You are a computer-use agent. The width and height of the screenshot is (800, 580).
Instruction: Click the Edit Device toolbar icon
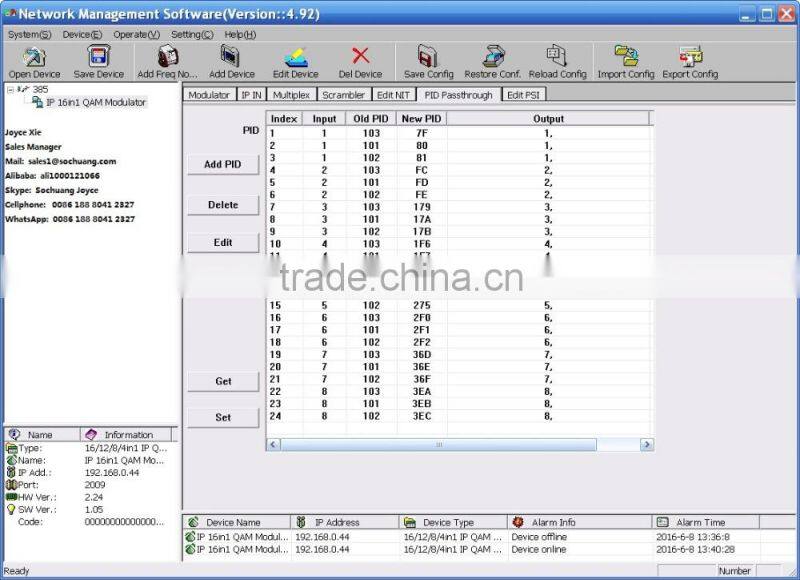296,57
